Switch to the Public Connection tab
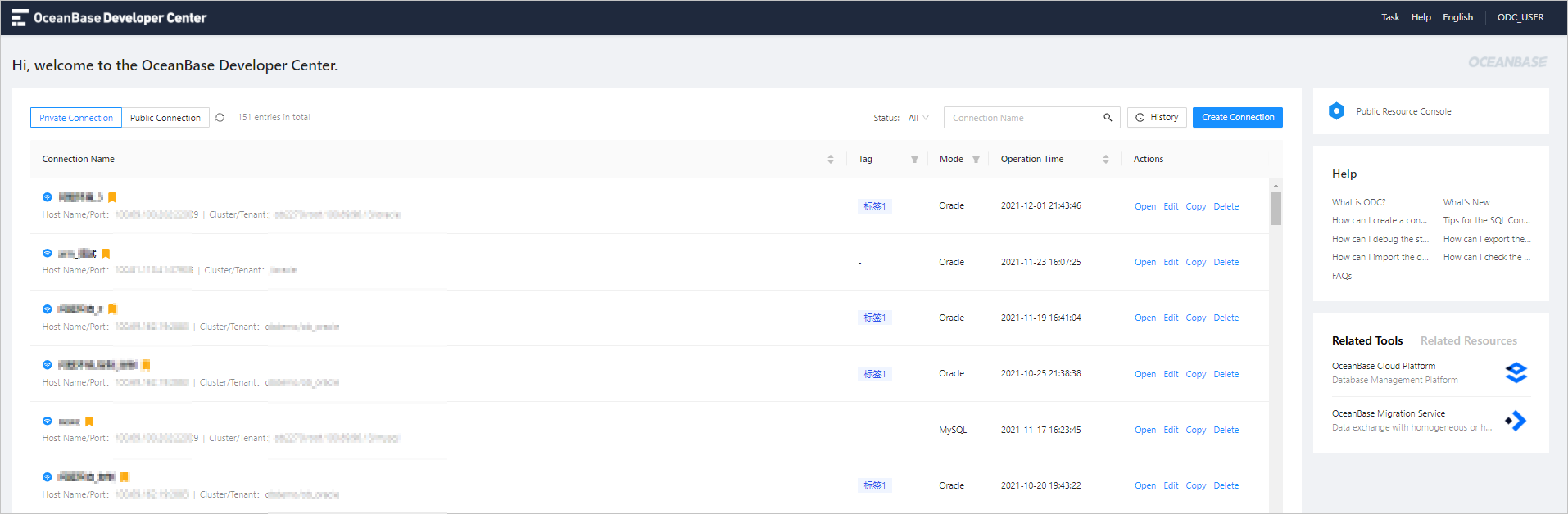Viewport: 1568px width, 514px height. [165, 118]
